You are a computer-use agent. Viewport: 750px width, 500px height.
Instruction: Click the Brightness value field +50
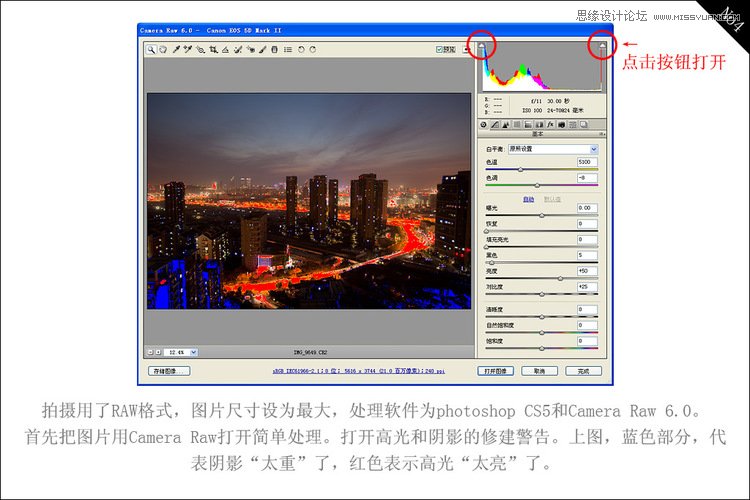click(587, 271)
